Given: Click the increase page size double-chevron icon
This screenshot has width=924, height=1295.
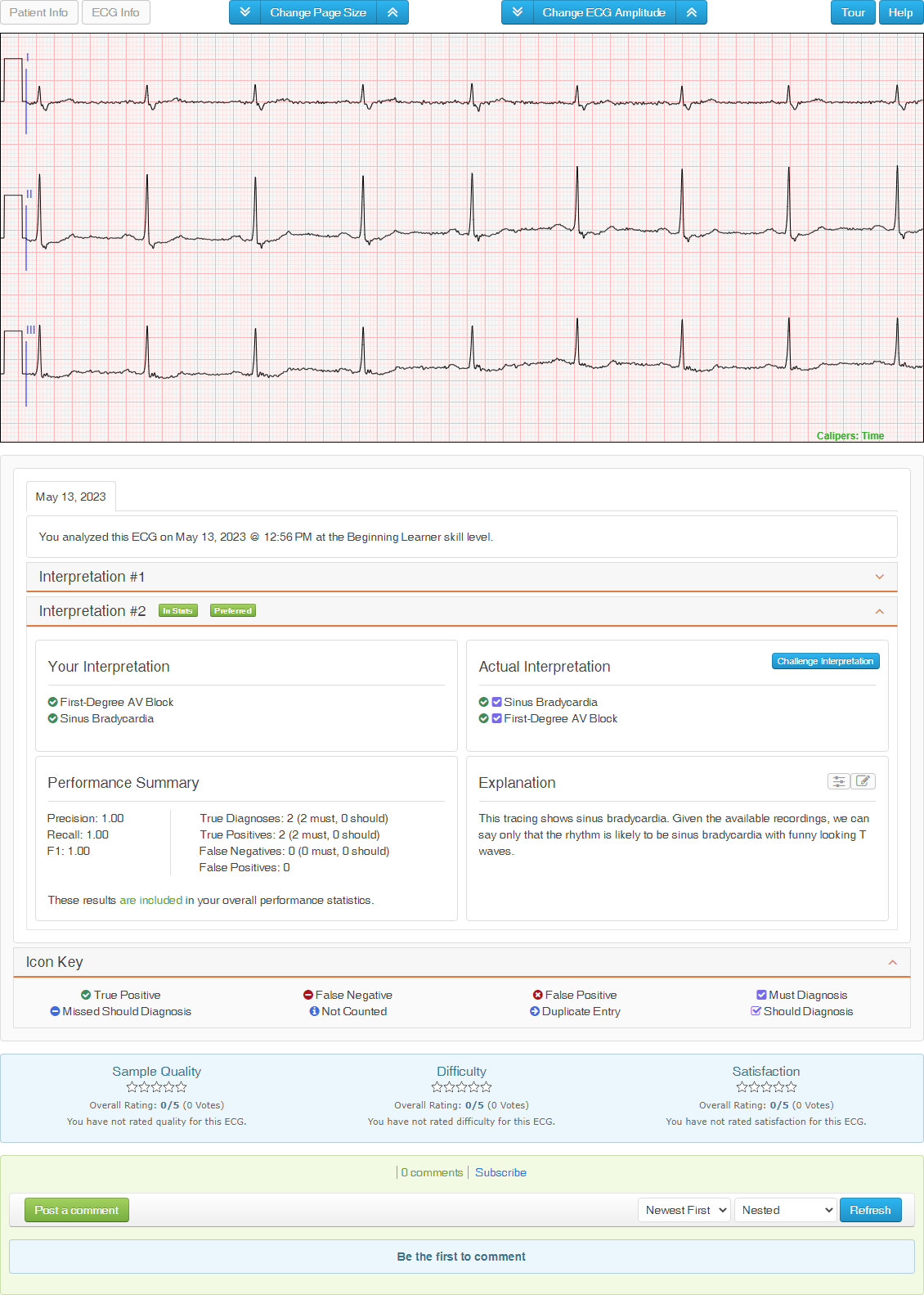Looking at the screenshot, I should point(392,12).
